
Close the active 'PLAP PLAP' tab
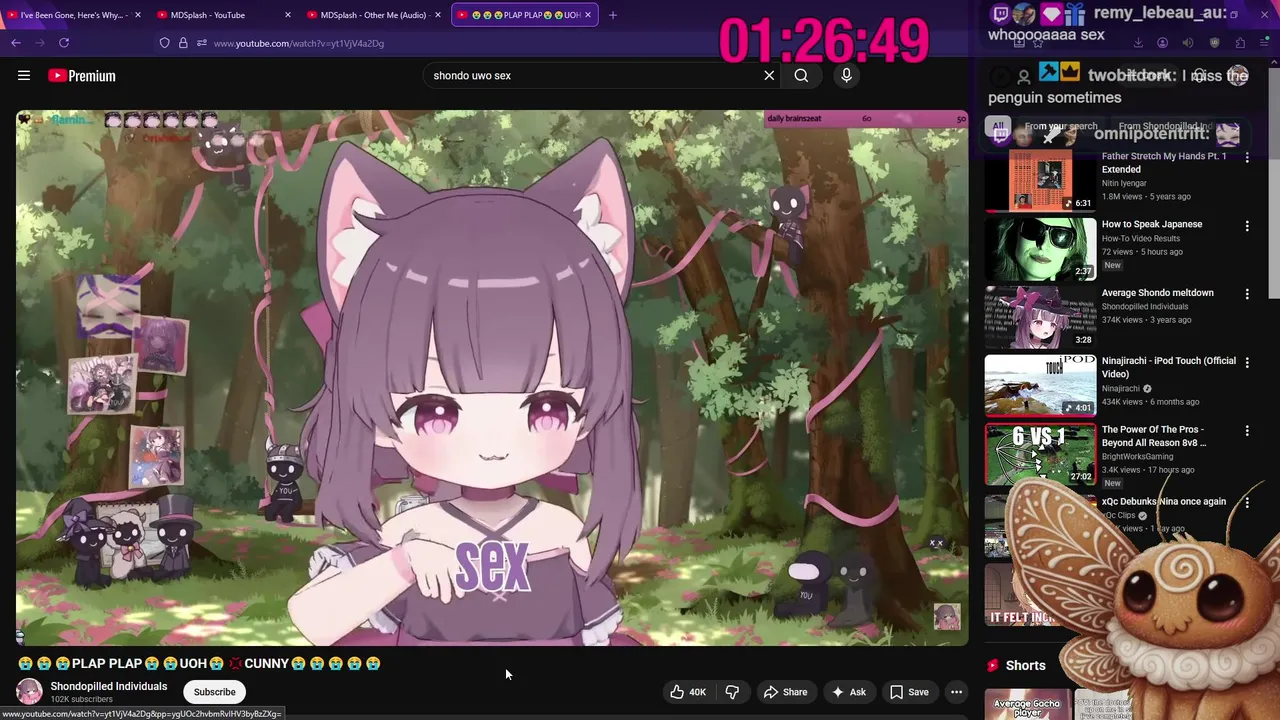click(588, 15)
